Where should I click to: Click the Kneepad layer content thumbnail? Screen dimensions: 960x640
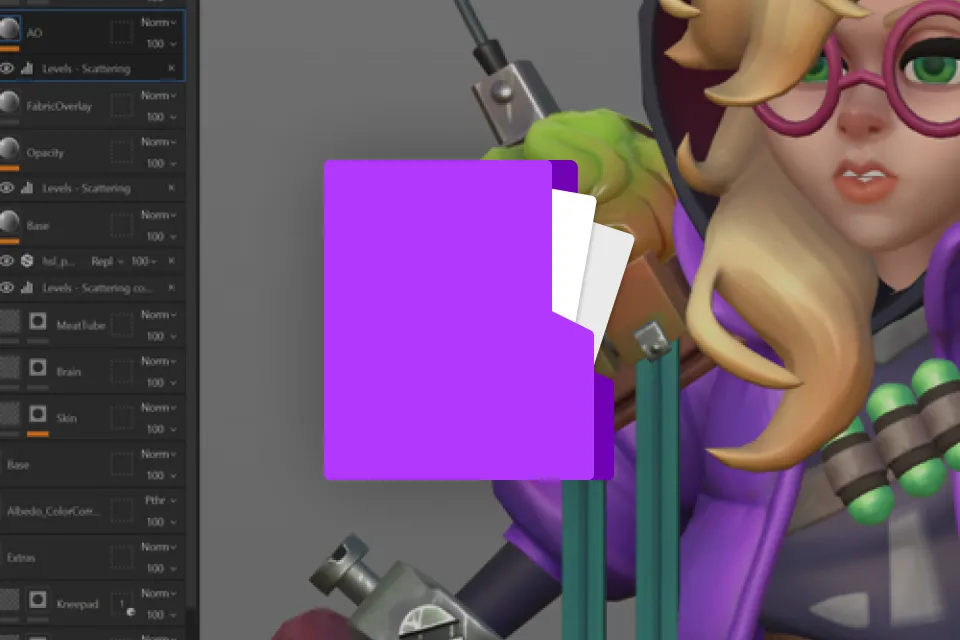9,600
